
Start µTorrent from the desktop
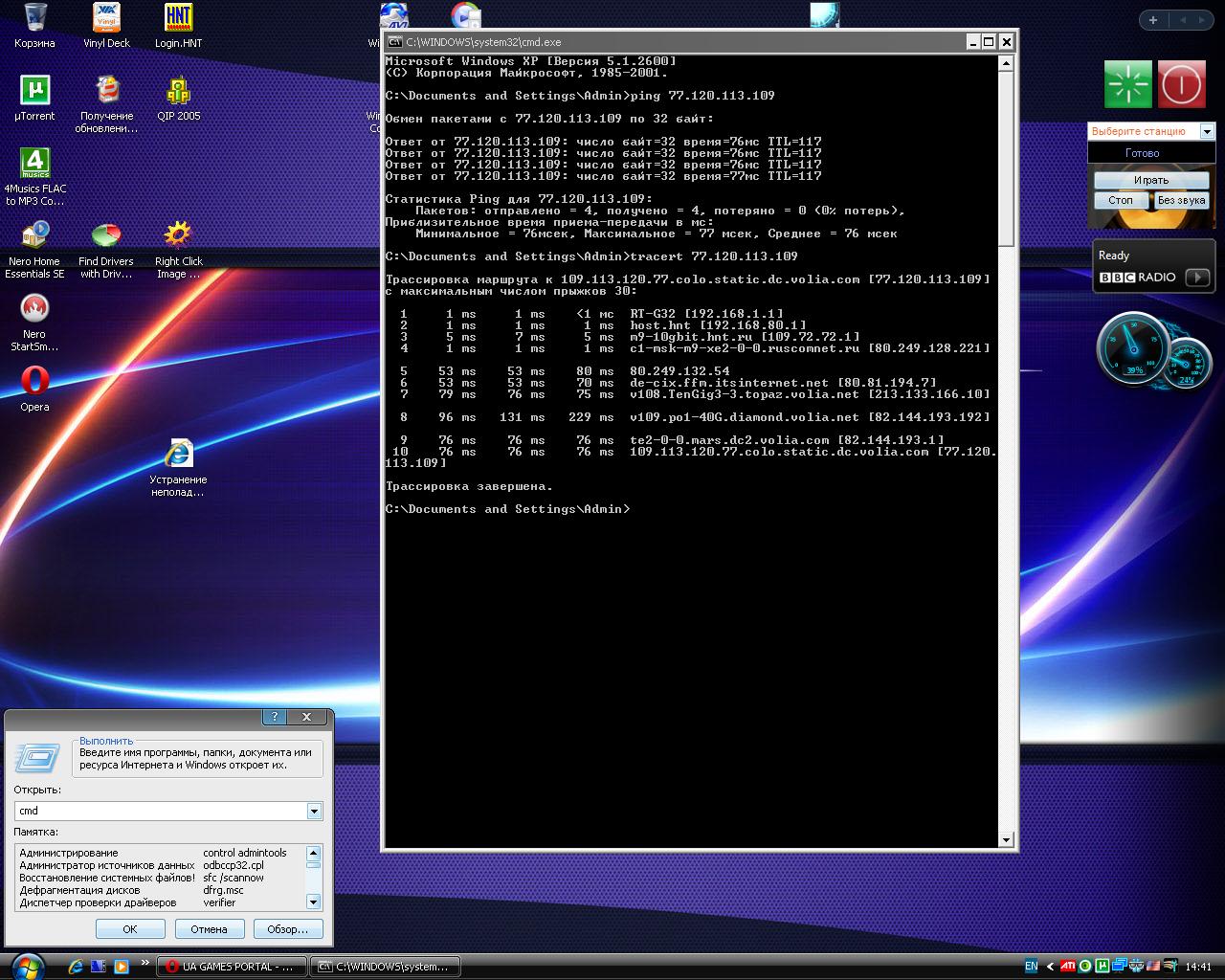click(34, 98)
